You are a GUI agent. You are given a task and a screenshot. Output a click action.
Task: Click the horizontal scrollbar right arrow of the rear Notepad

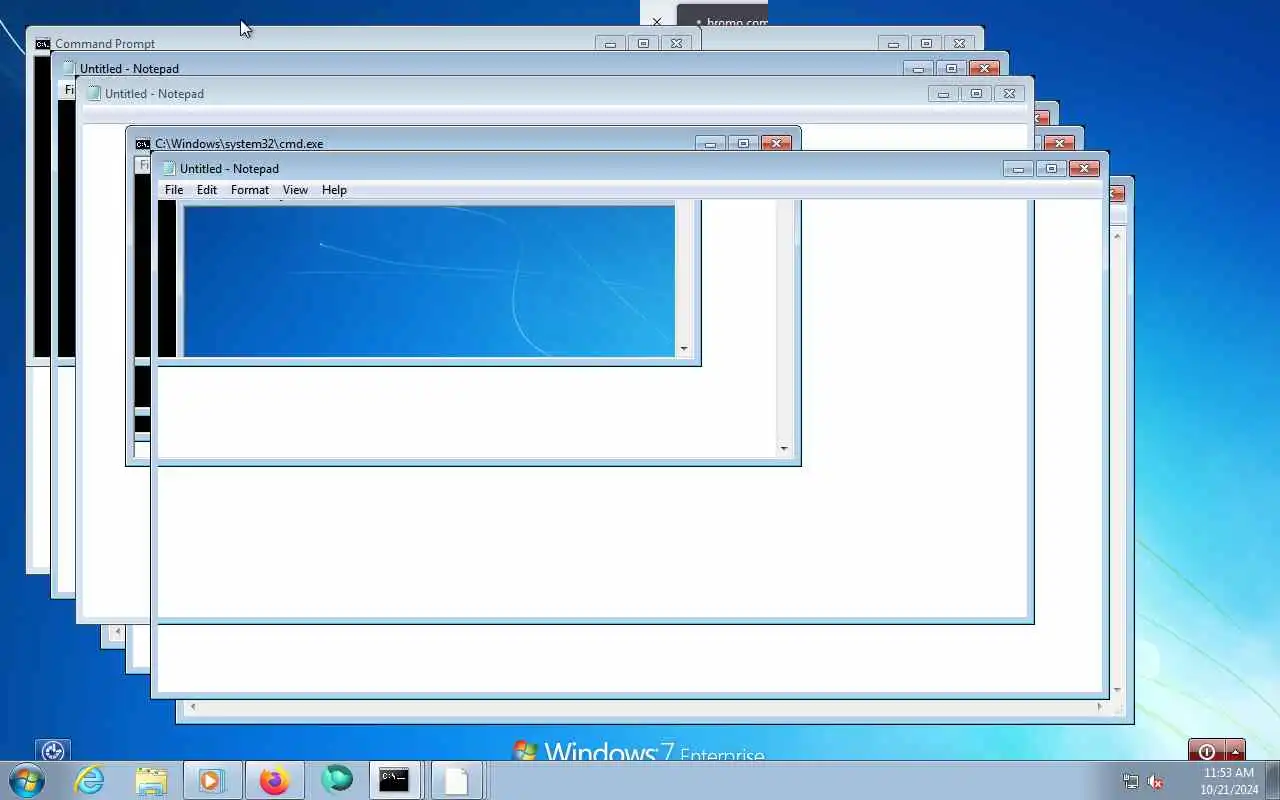pos(1099,707)
